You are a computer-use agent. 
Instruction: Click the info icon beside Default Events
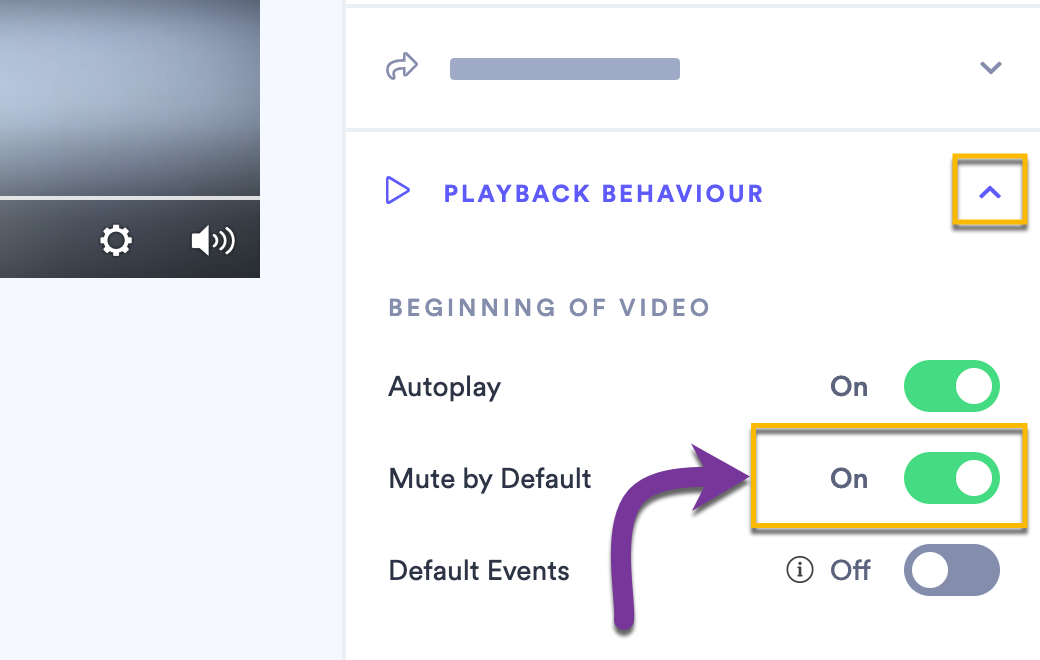tap(798, 570)
